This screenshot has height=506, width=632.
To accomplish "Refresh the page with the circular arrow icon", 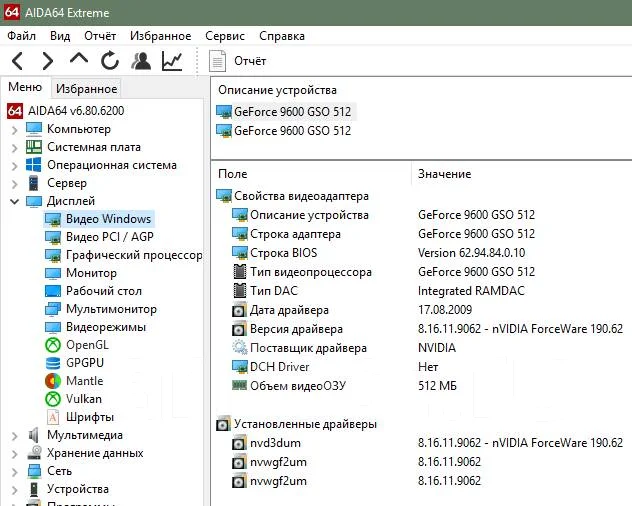I will (x=110, y=61).
